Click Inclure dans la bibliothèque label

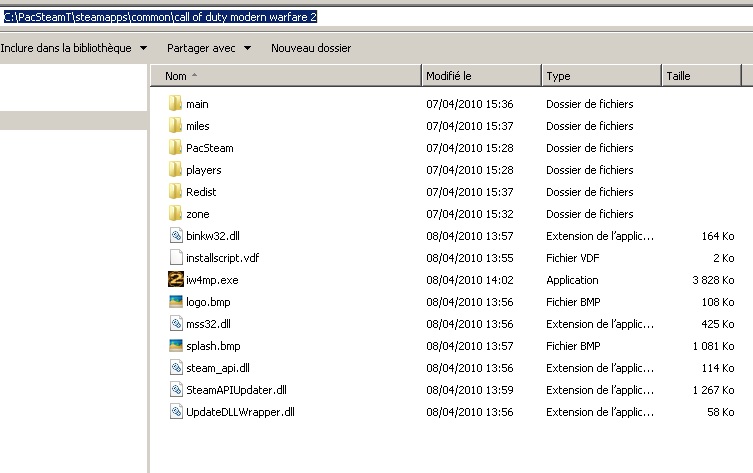pyautogui.click(x=66, y=48)
